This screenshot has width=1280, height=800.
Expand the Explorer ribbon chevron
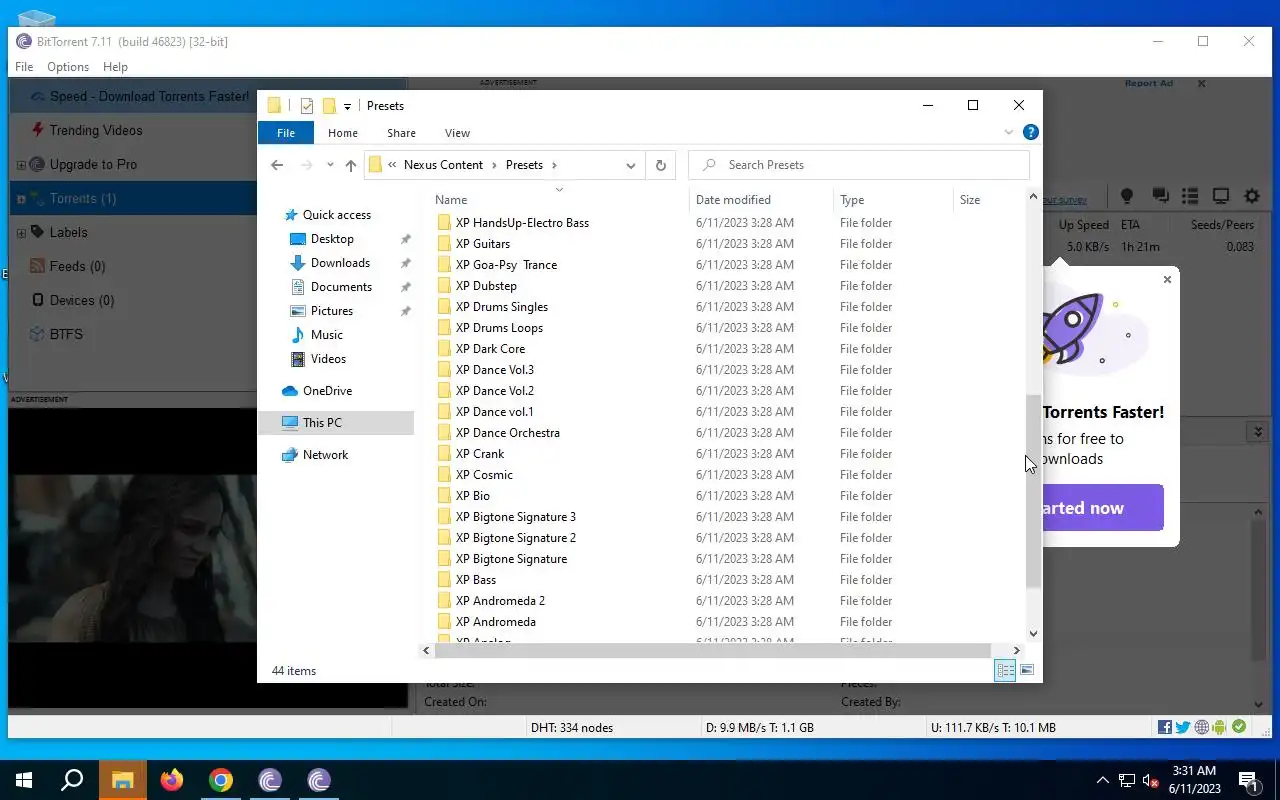[x=1009, y=132]
